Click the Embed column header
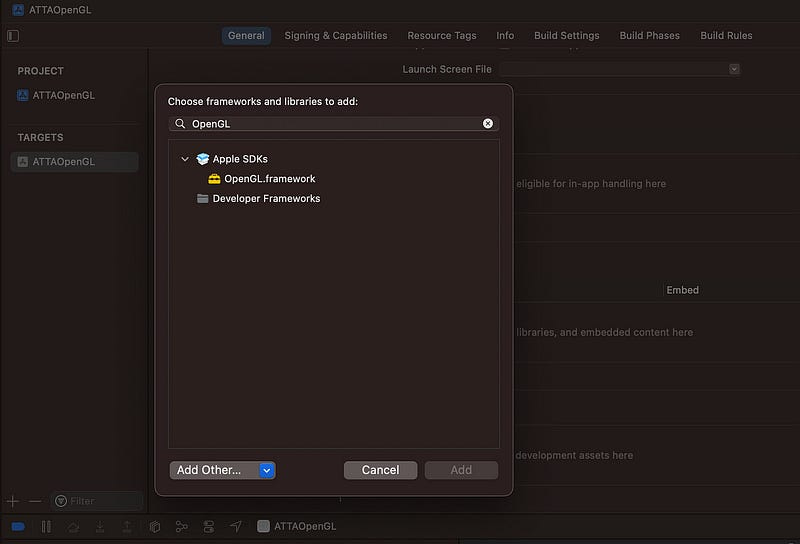The height and width of the screenshot is (544, 800). tap(682, 290)
